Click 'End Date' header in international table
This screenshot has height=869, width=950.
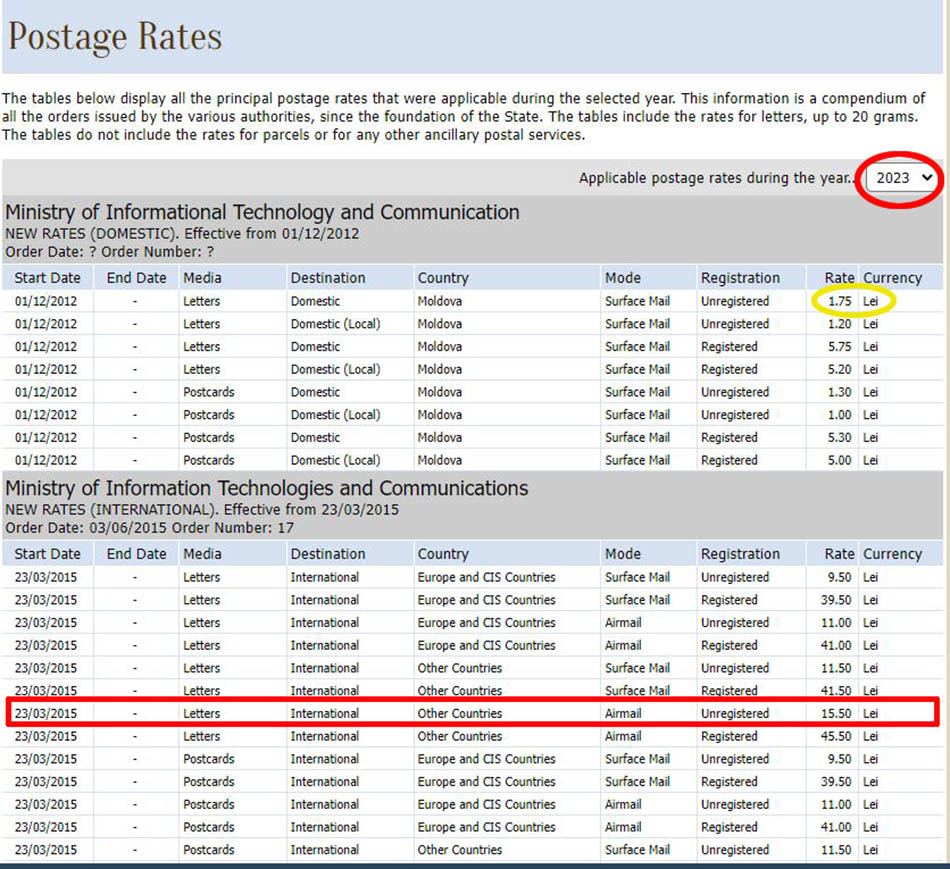[136, 554]
